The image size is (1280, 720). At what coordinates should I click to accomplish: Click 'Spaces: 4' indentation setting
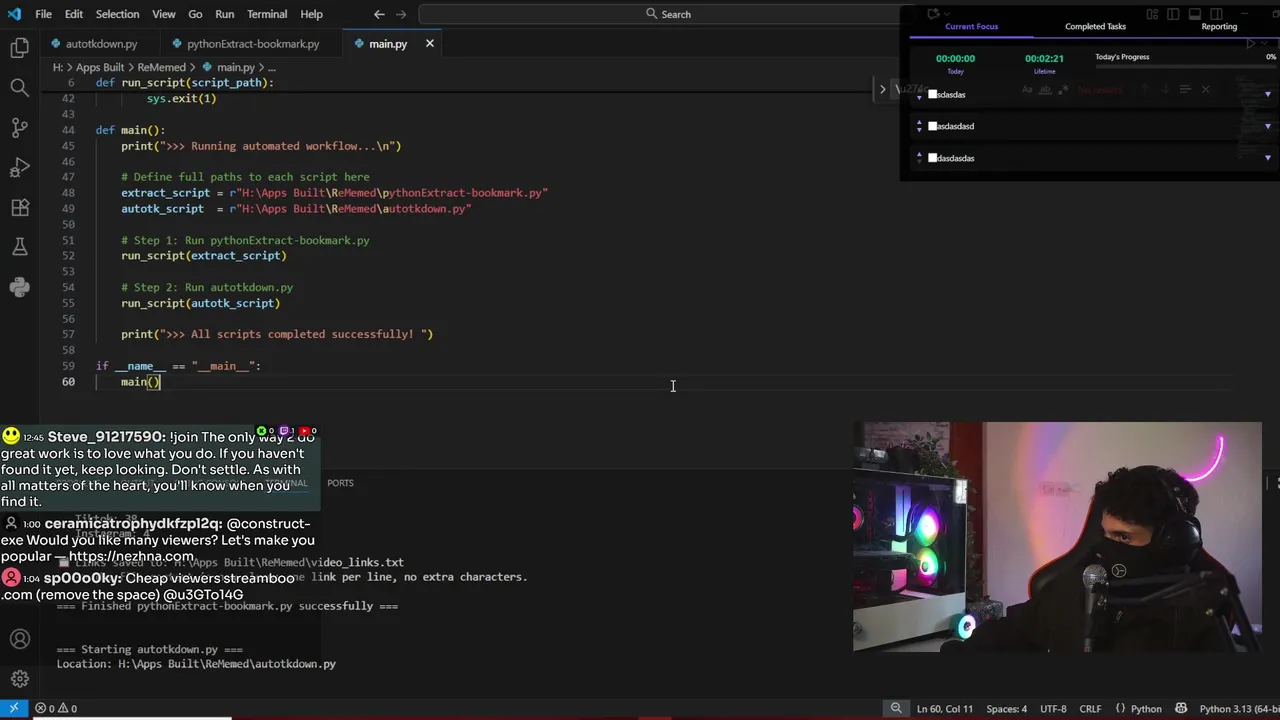[x=1006, y=708]
